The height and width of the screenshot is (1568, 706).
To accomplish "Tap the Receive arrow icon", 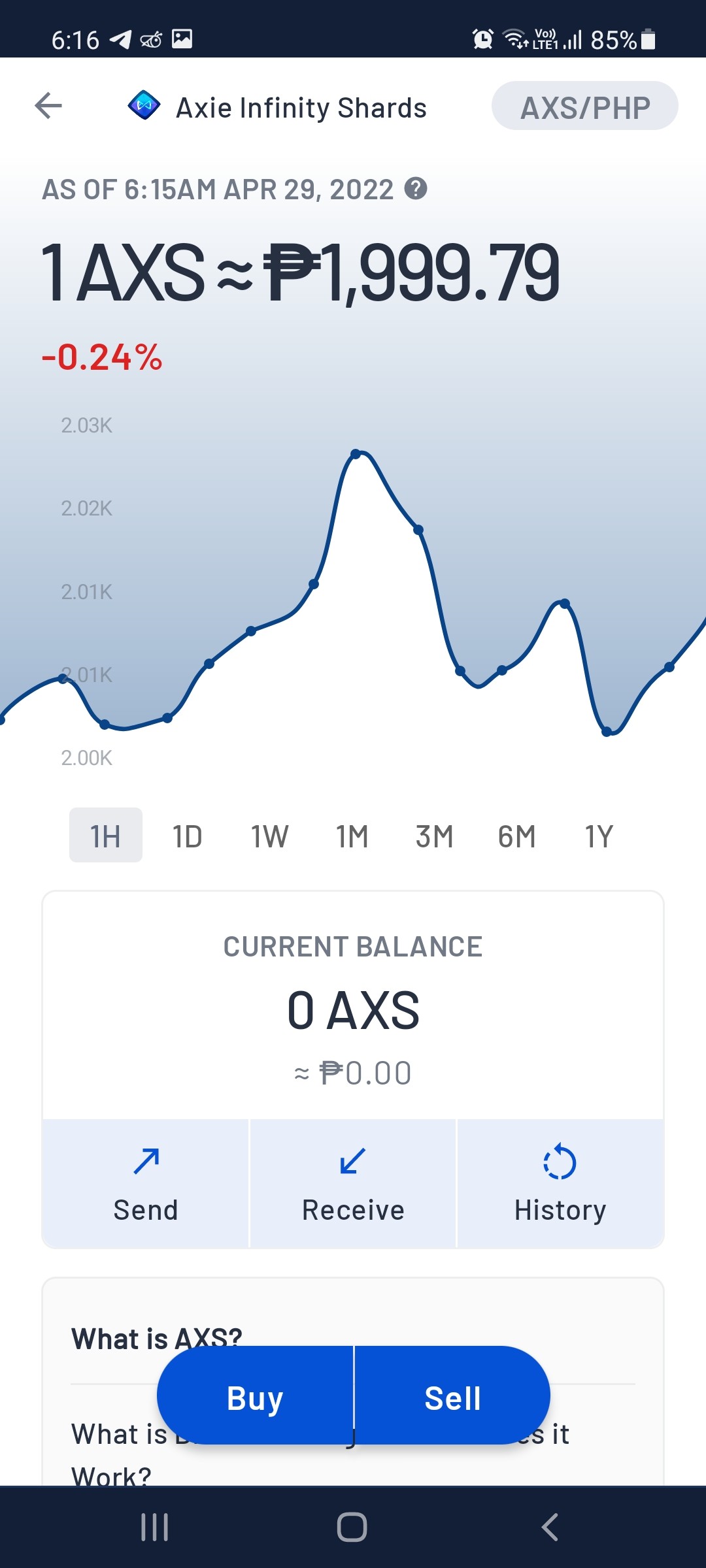I will pyautogui.click(x=353, y=1162).
